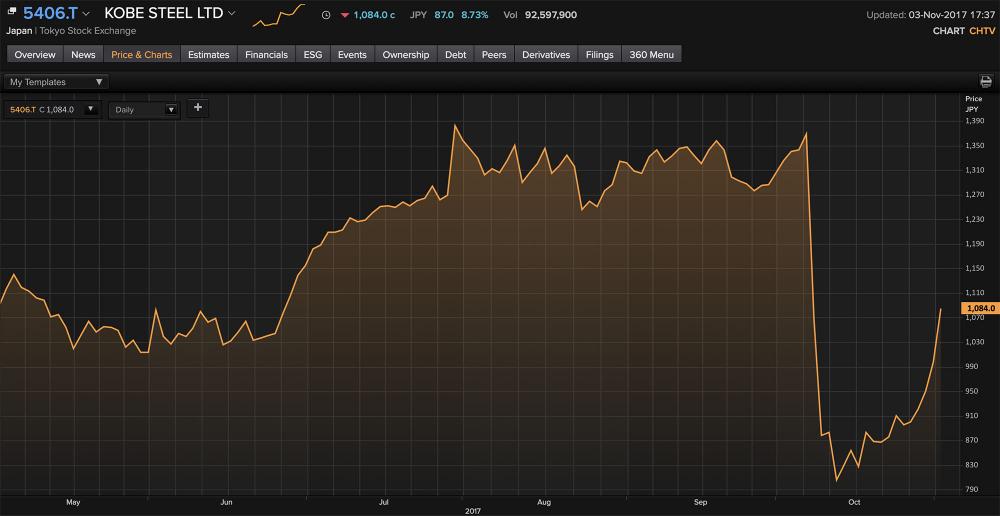Open the Derivatives tab
The image size is (1000, 516).
(x=546, y=54)
